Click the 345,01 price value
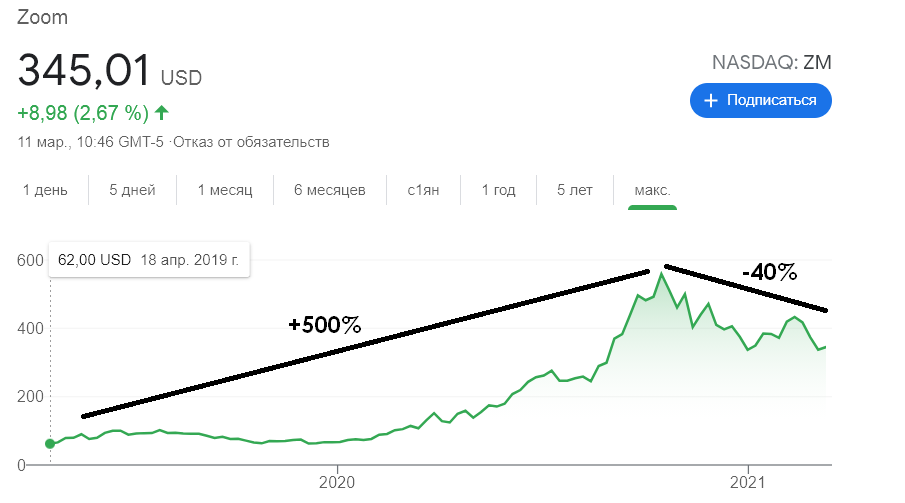This screenshot has height=503, width=905. coord(84,71)
